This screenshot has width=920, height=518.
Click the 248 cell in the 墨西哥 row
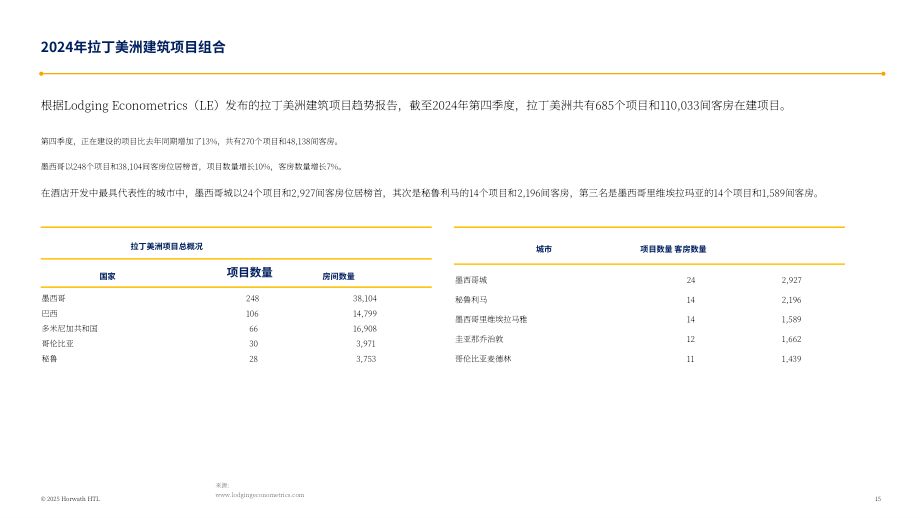coord(252,299)
